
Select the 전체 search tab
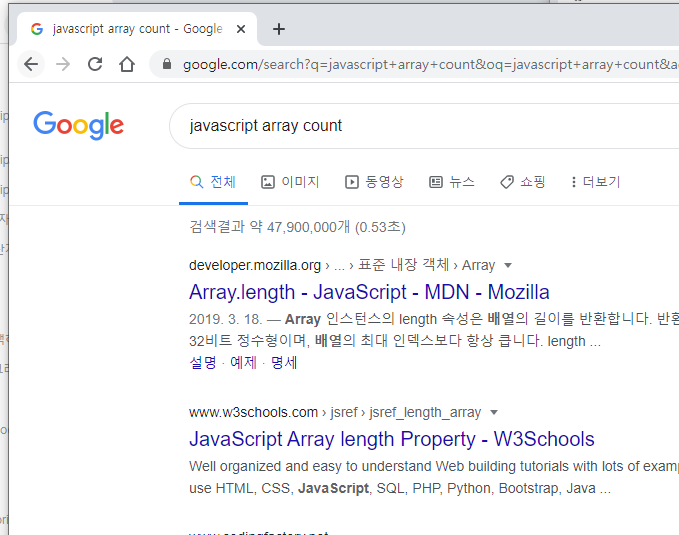coord(213,182)
